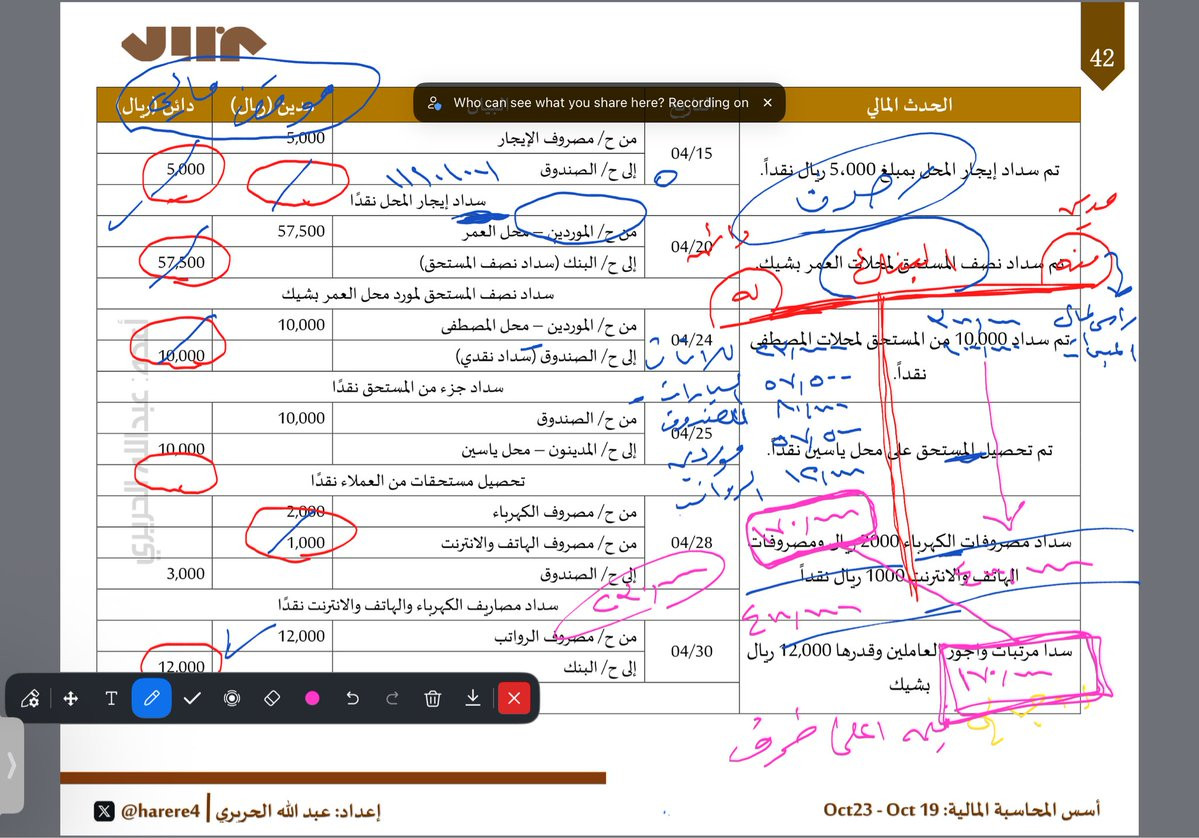Close the annotation toolbar with red X
1199x838 pixels.
pyautogui.click(x=514, y=698)
